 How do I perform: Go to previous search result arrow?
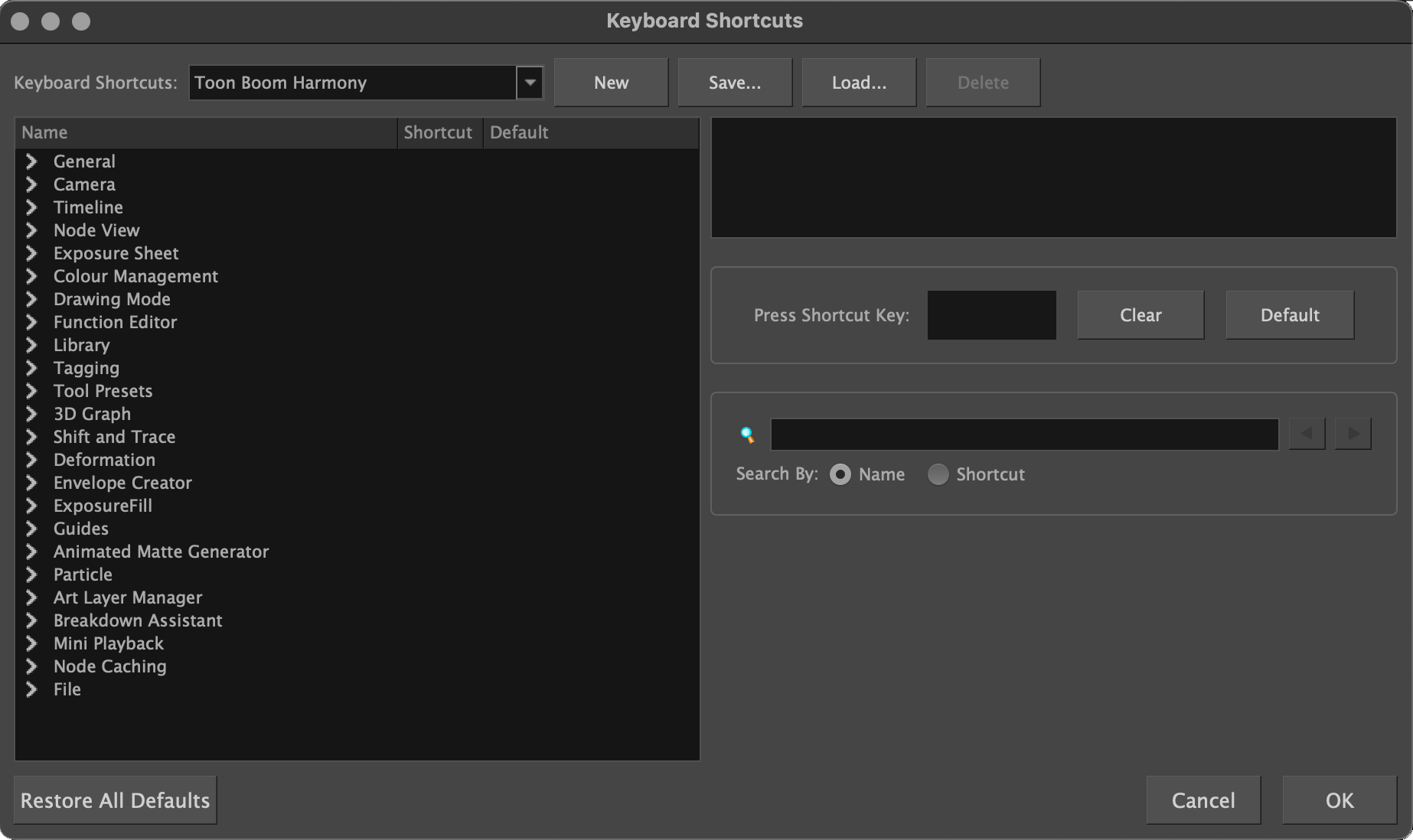1307,434
